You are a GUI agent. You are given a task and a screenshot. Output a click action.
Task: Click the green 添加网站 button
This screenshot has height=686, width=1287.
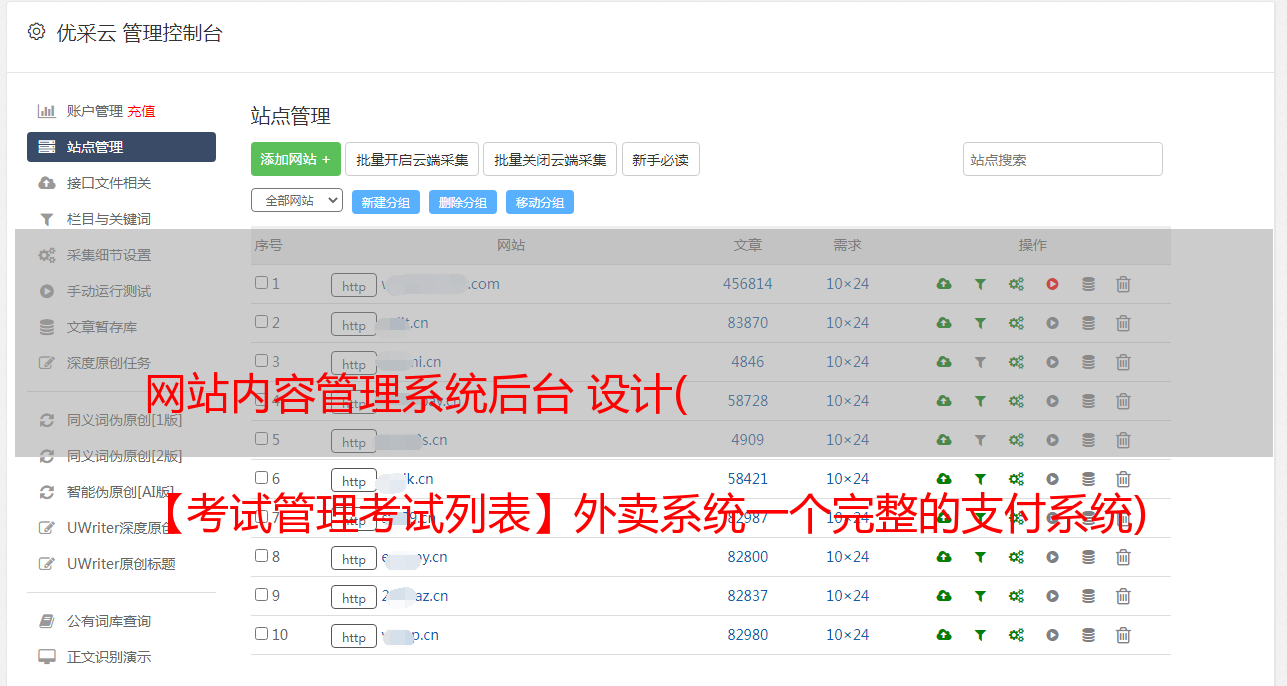[295, 159]
